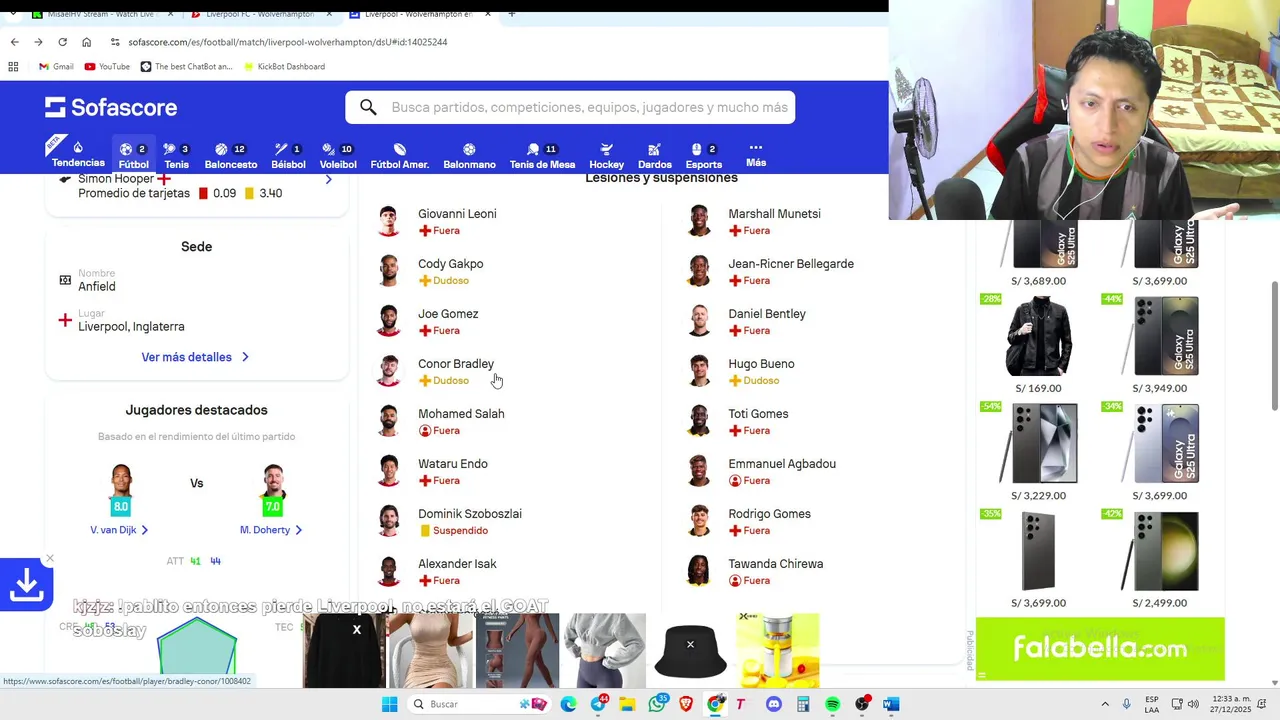The width and height of the screenshot is (1280, 720).
Task: Open Giovanni Leoni player entry
Action: point(457,214)
